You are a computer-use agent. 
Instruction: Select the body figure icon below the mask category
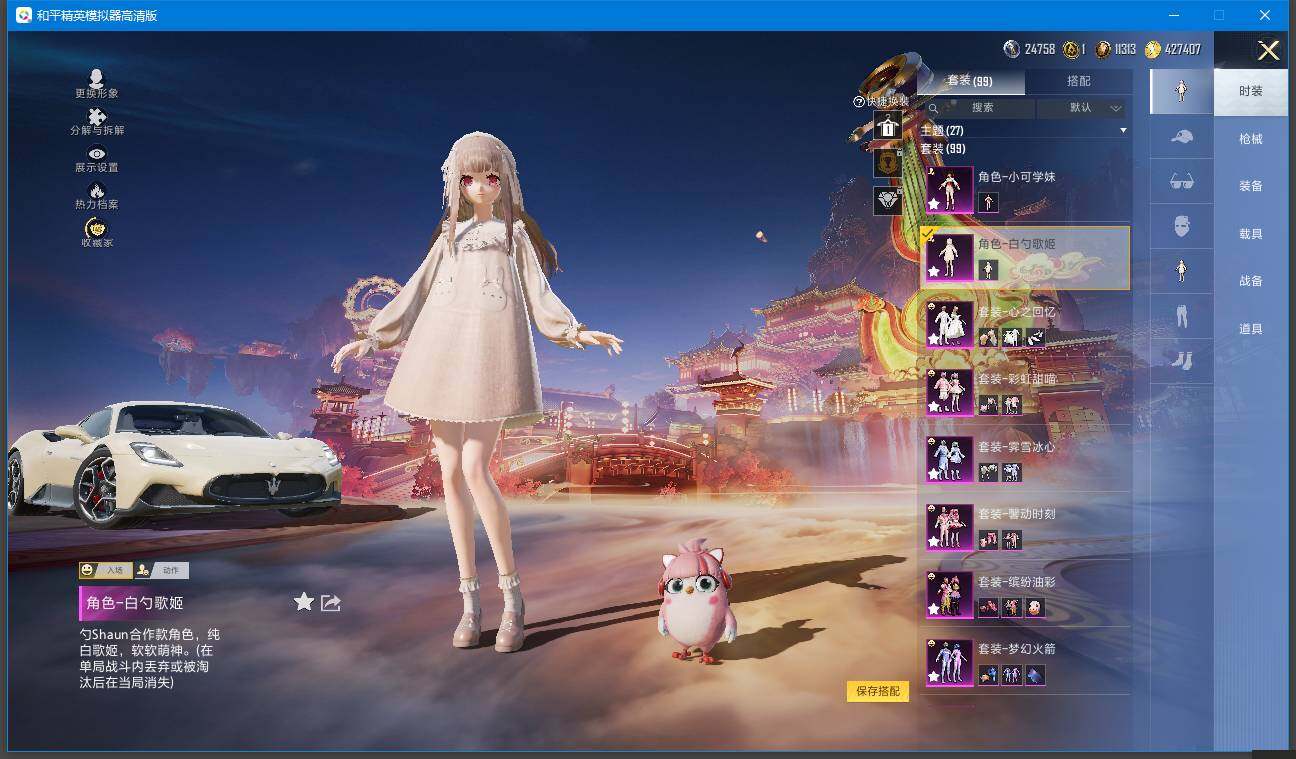pos(1181,271)
